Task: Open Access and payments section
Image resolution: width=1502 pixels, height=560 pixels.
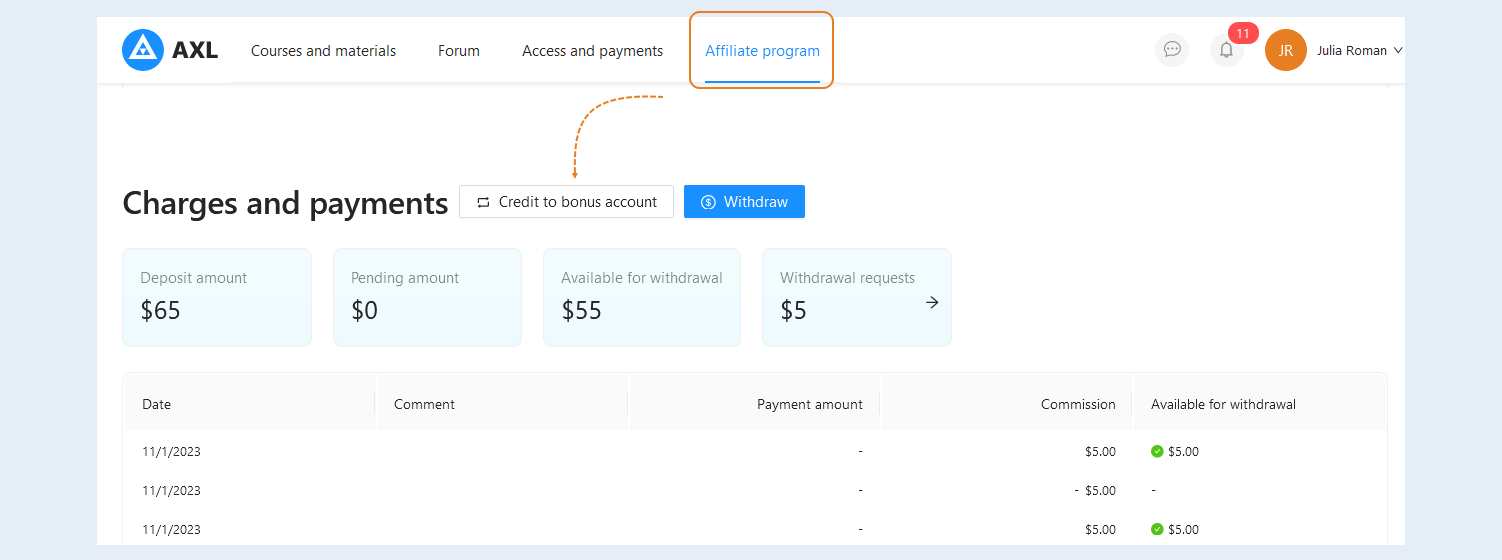Action: (x=592, y=51)
